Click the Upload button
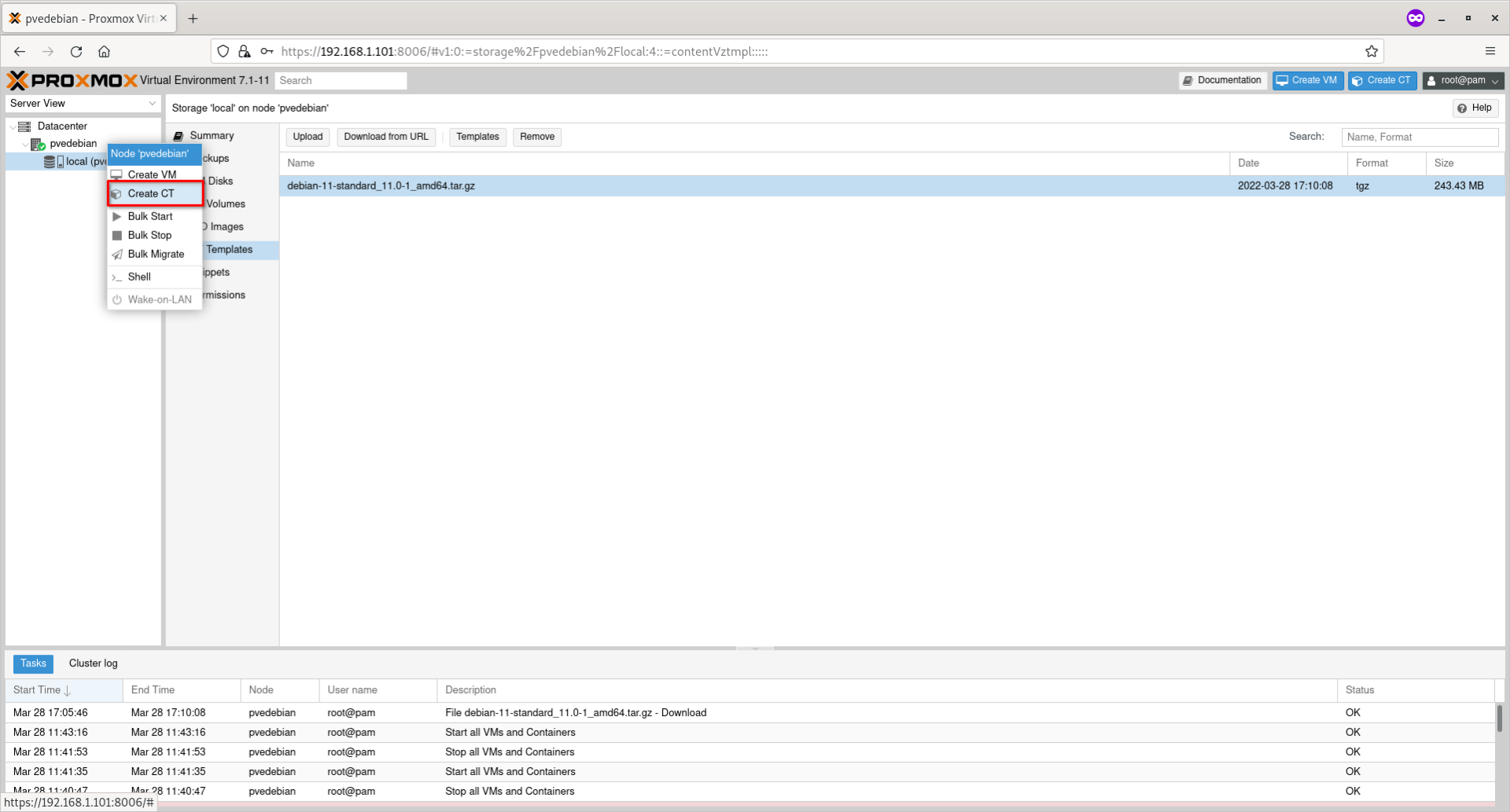The image size is (1510, 812). [x=308, y=137]
